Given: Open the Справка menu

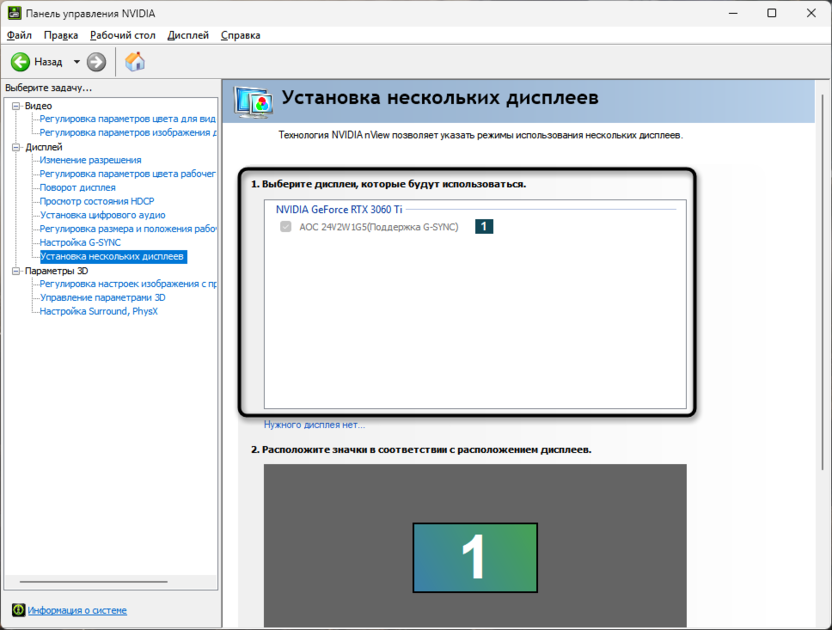Looking at the screenshot, I should 240,35.
